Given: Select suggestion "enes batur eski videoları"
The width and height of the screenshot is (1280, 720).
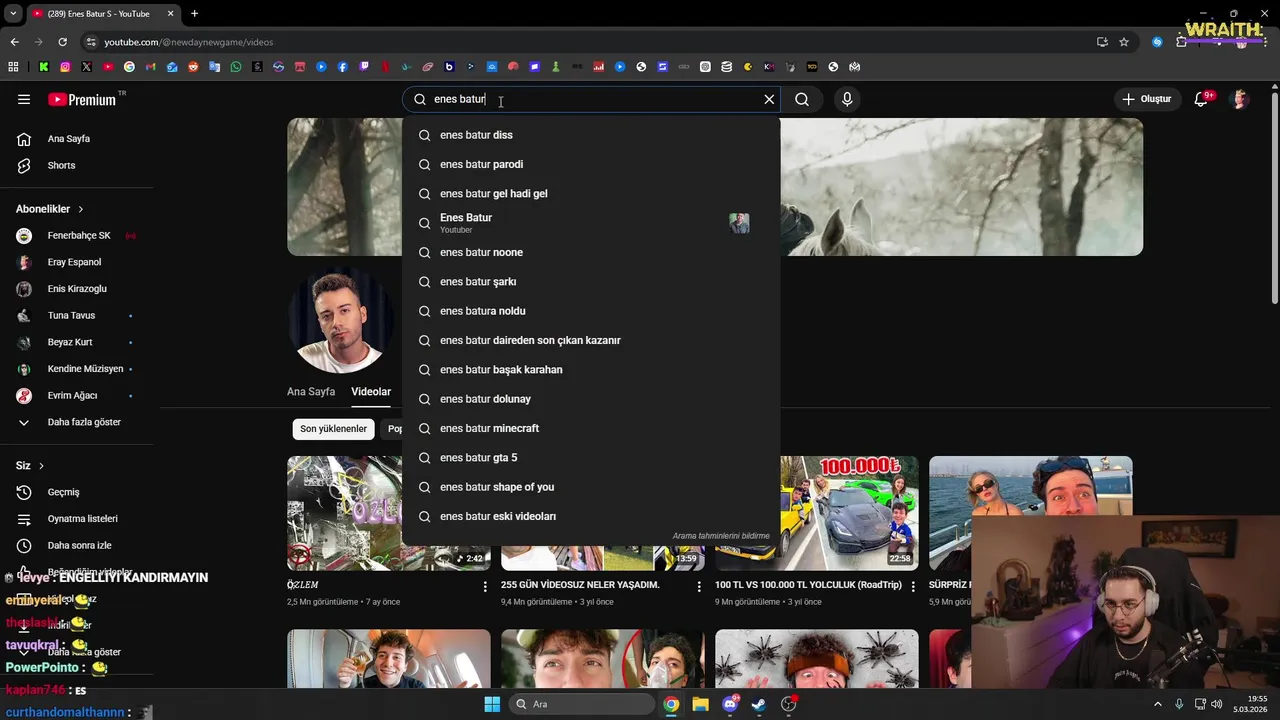Looking at the screenshot, I should point(591,516).
